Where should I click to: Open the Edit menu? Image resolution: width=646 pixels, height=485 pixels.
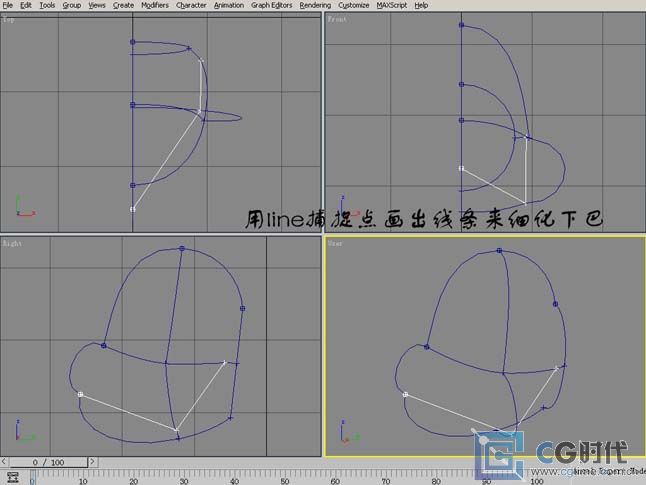pyautogui.click(x=26, y=5)
